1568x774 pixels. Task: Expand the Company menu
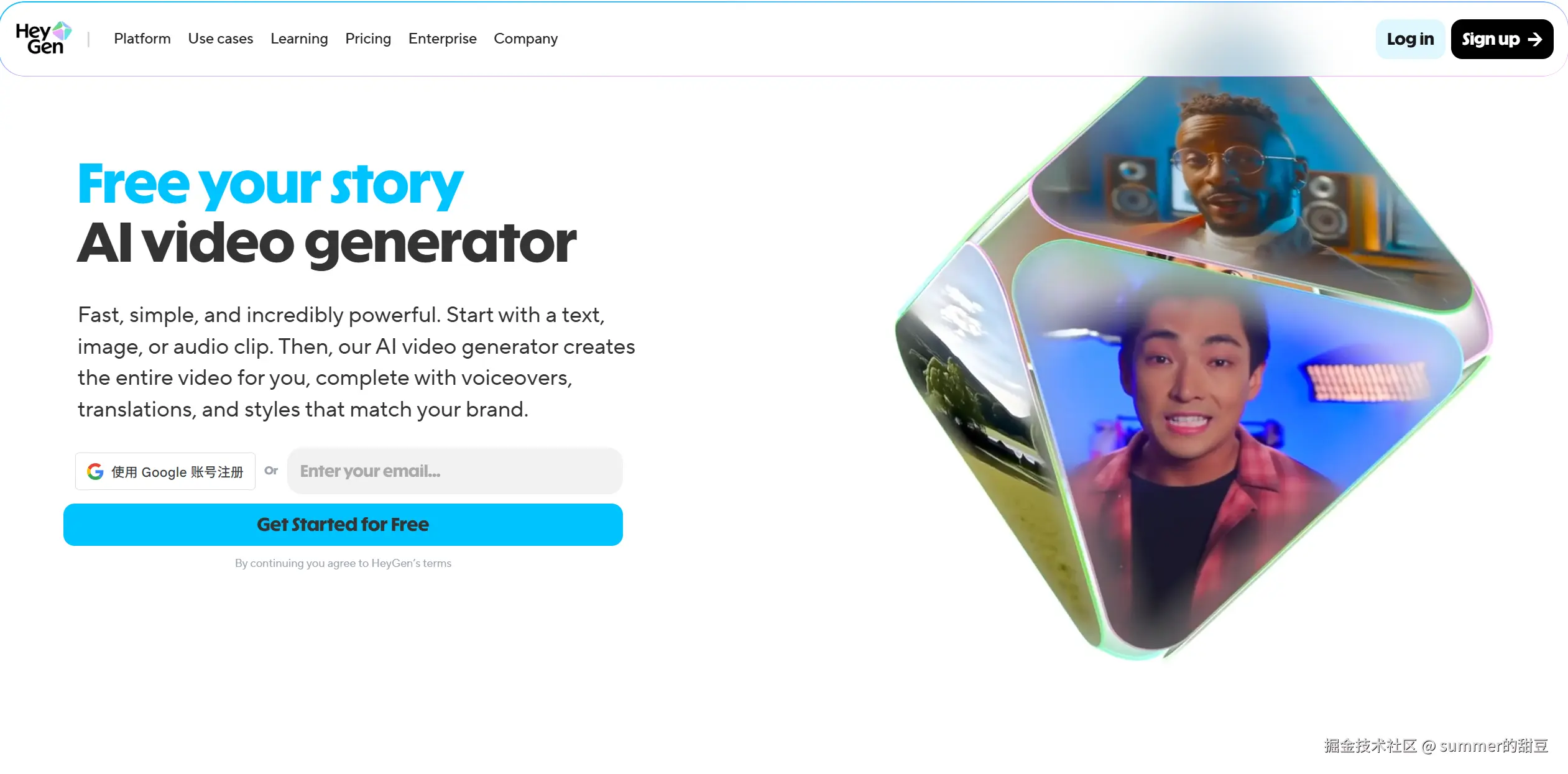(526, 39)
